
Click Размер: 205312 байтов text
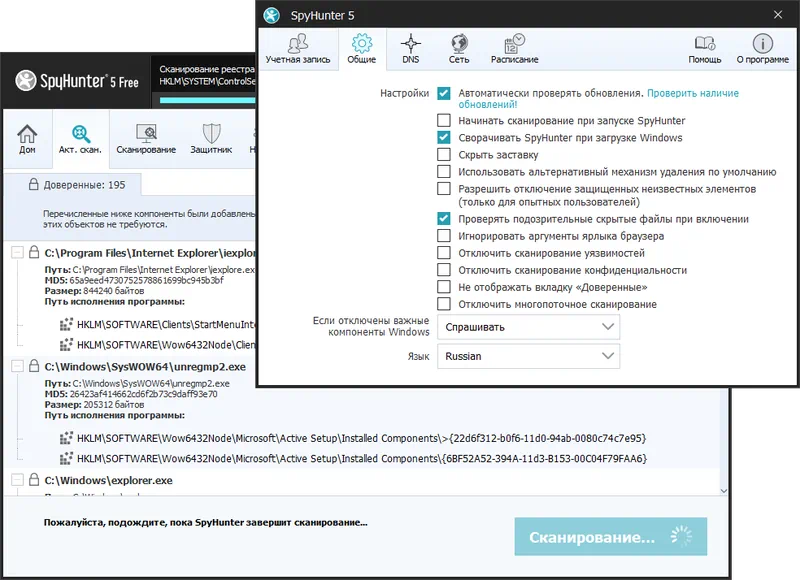point(94,405)
